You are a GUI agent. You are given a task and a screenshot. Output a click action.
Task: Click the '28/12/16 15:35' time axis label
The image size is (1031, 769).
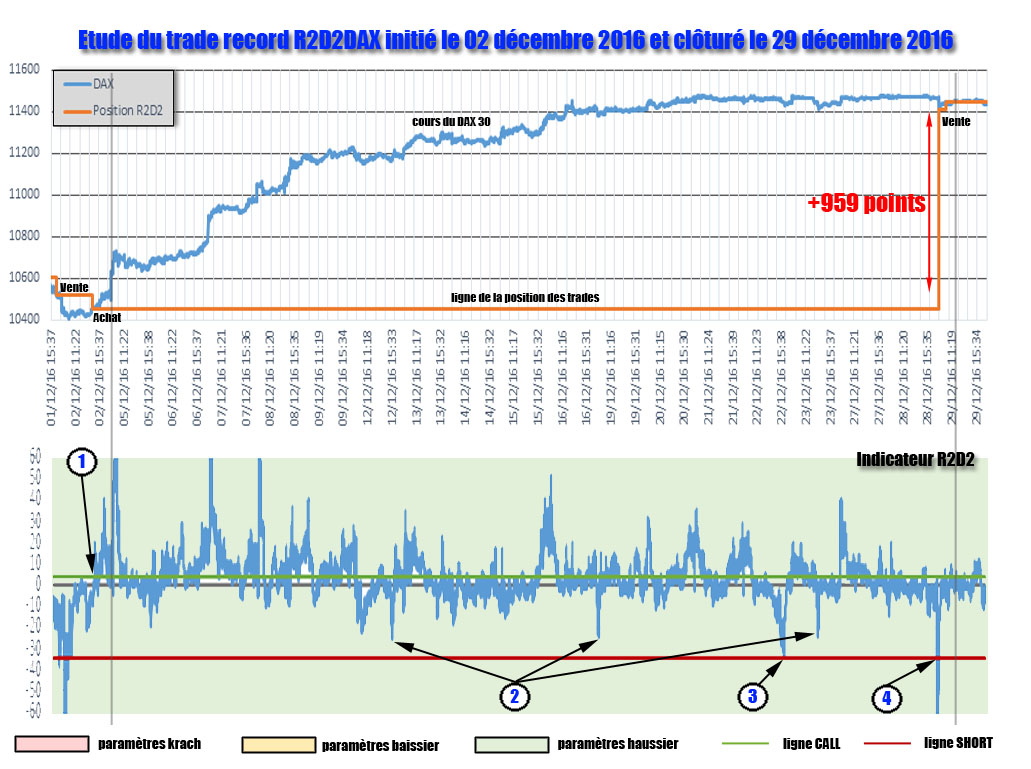tap(928, 378)
